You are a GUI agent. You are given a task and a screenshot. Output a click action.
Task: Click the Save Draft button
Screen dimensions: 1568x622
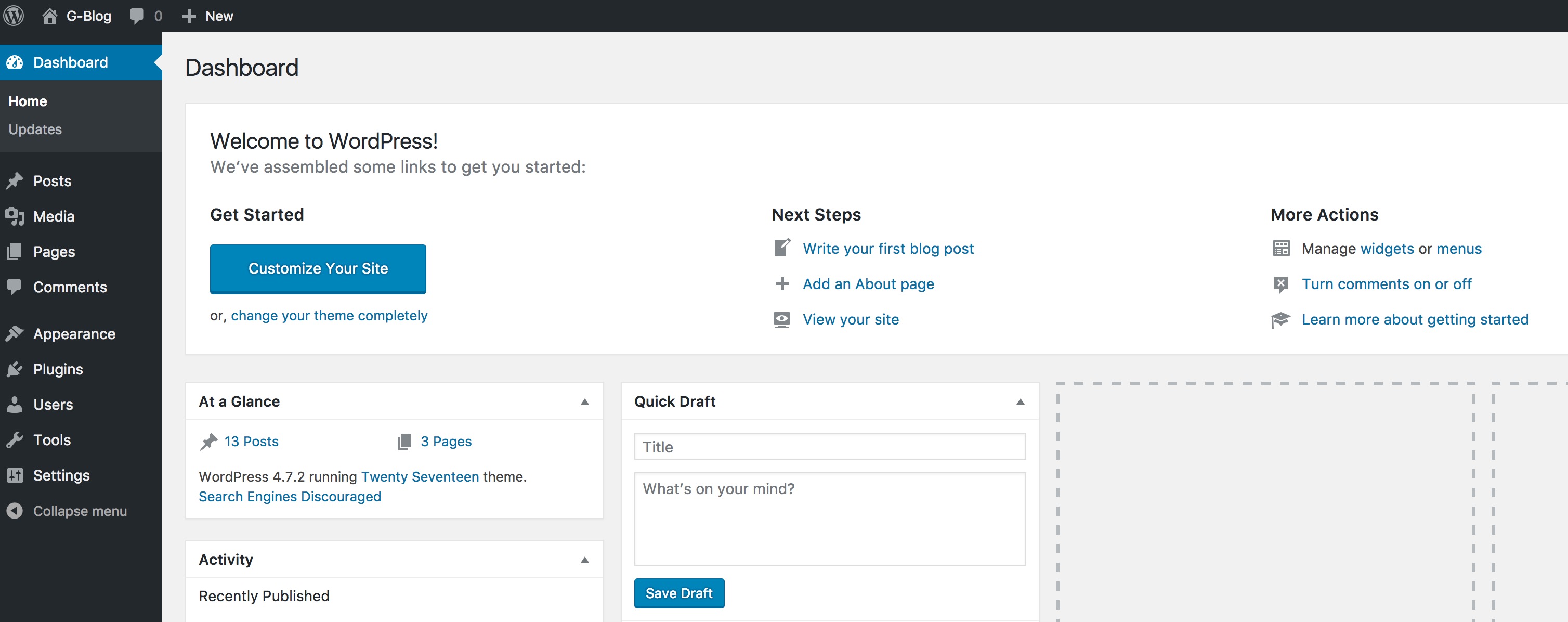click(x=678, y=593)
